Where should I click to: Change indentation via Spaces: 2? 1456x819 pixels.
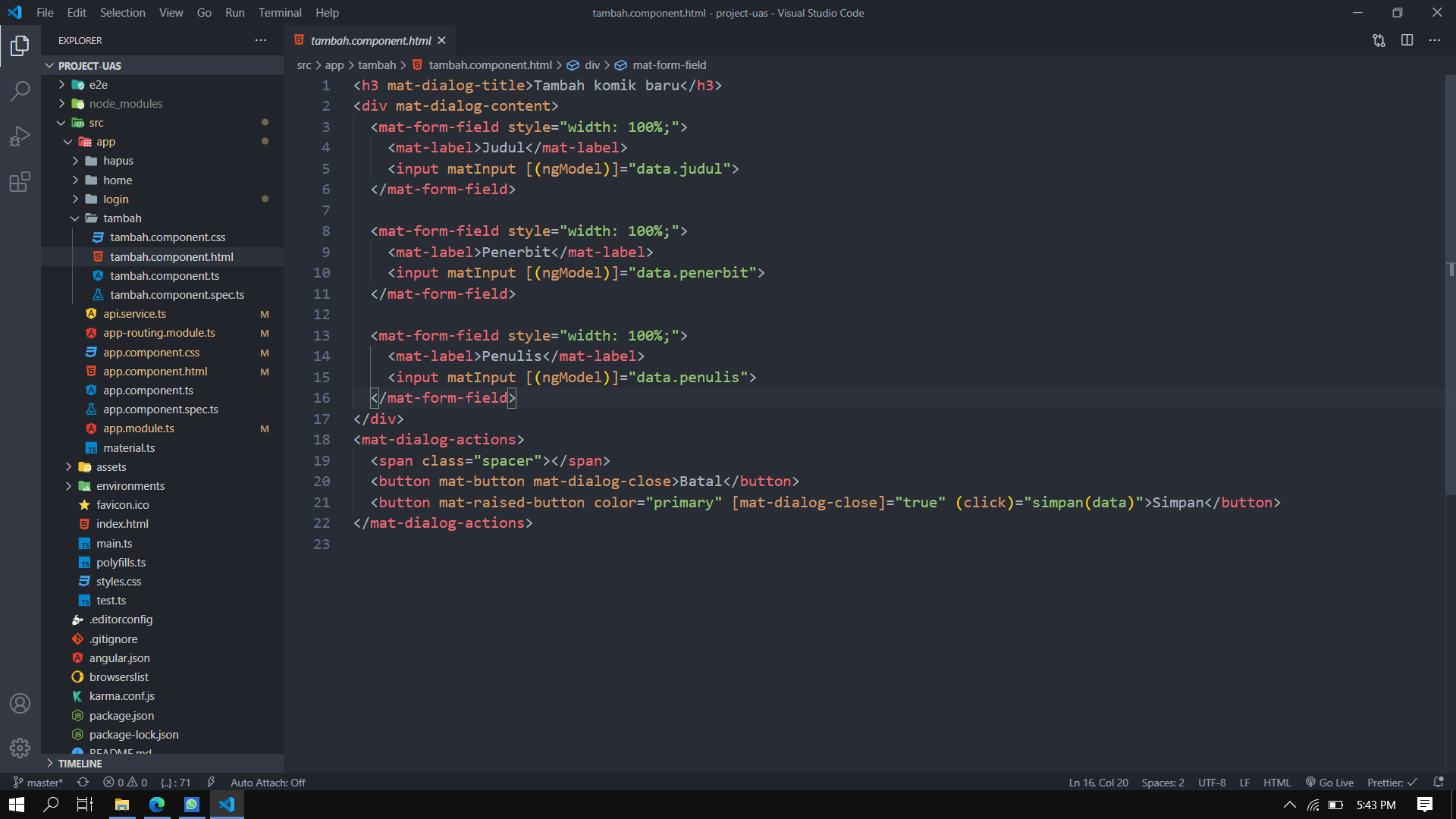click(x=1163, y=783)
